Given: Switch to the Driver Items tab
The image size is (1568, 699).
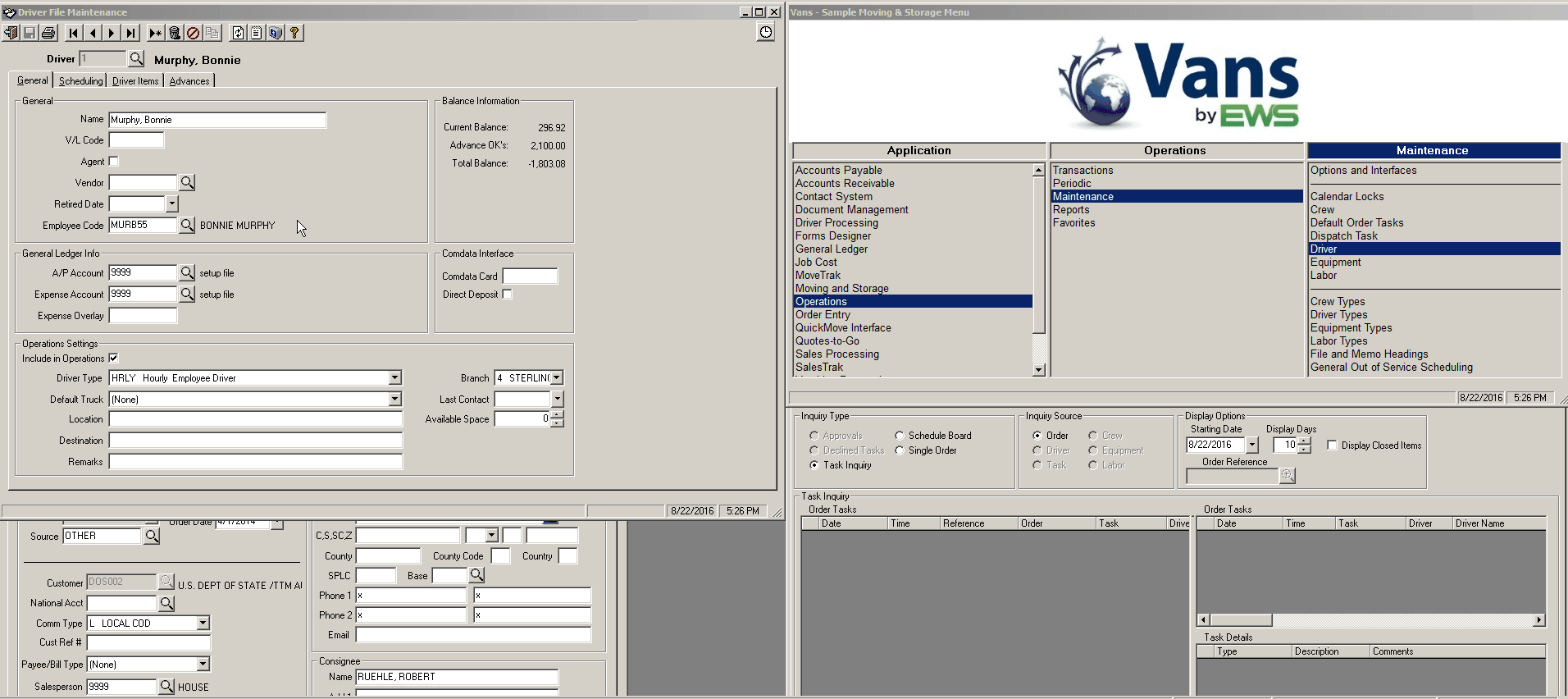Looking at the screenshot, I should pos(135,81).
